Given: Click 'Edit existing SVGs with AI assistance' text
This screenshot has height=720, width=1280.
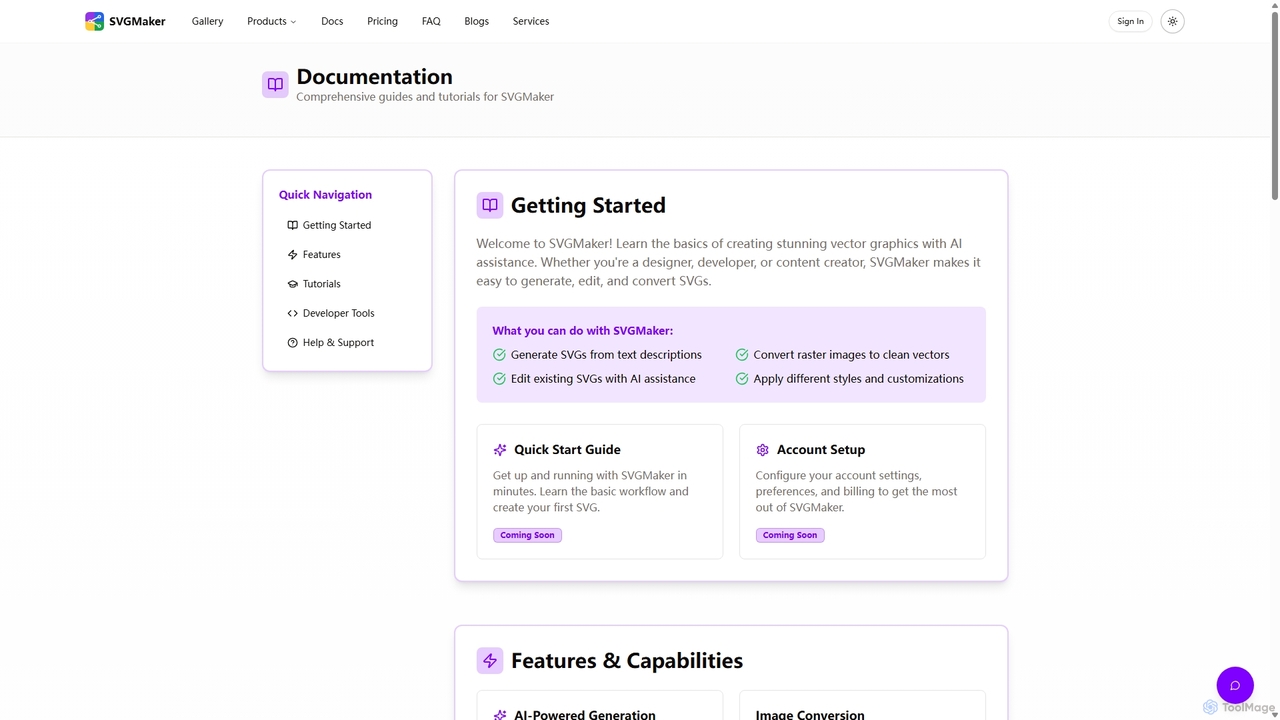Looking at the screenshot, I should point(603,379).
